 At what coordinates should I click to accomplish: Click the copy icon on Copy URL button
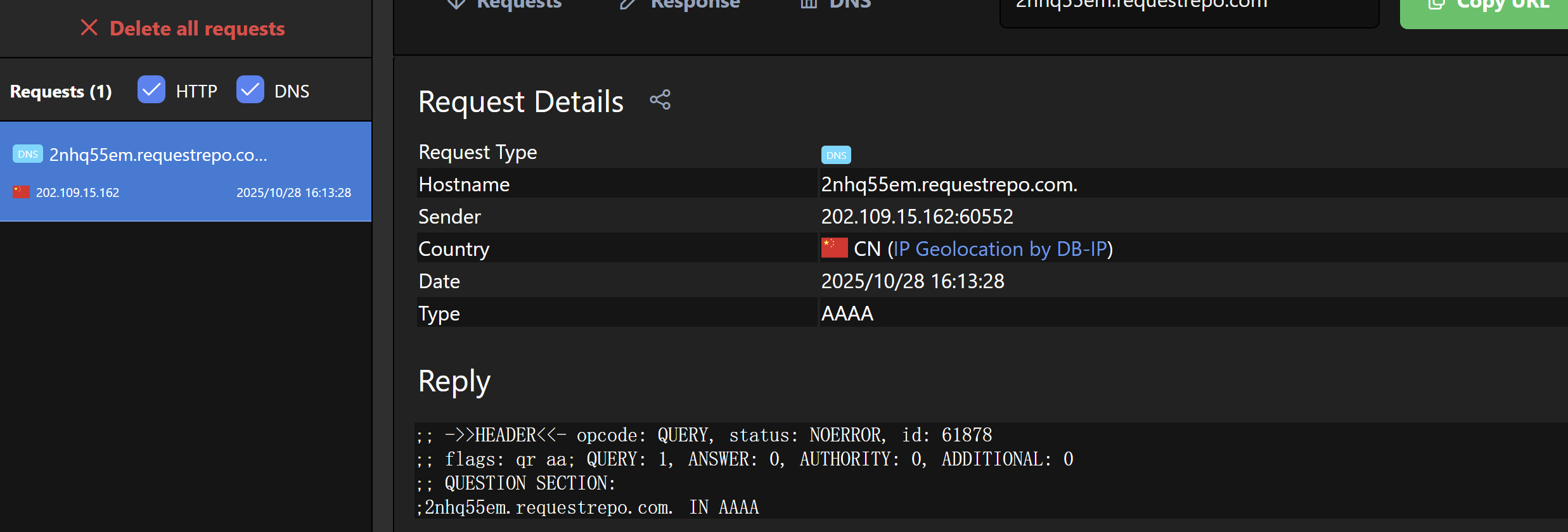pos(1436,4)
